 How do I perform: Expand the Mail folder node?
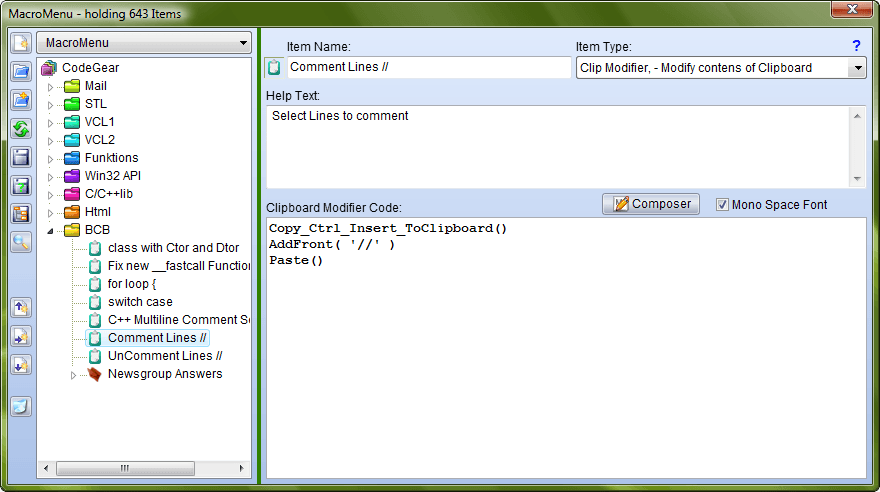pyautogui.click(x=51, y=87)
